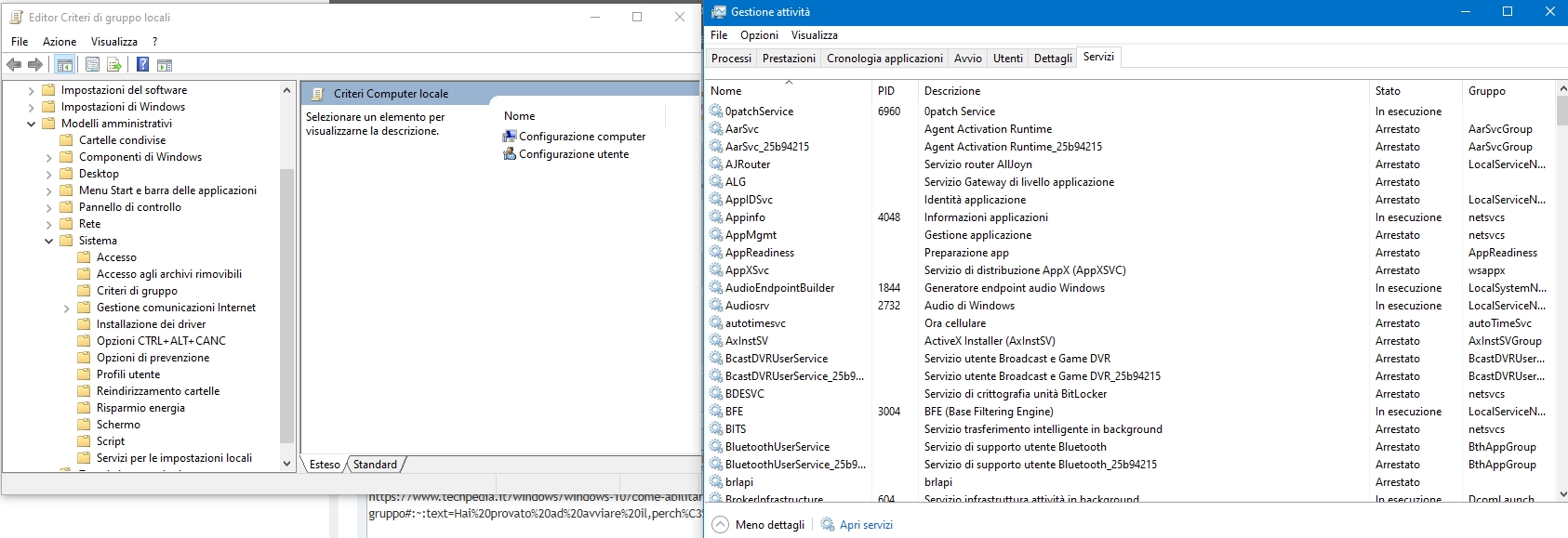Switch to the Prestazioni tab
Screen dimensions: 1568x538
[789, 59]
